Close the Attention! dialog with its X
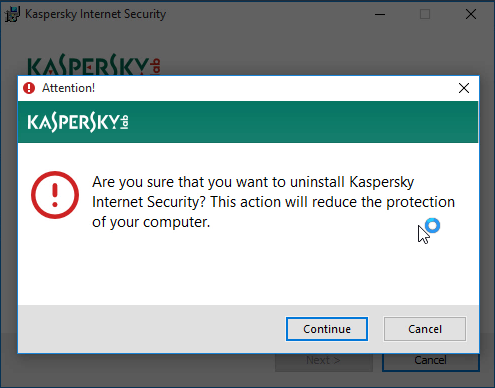 [x=464, y=88]
